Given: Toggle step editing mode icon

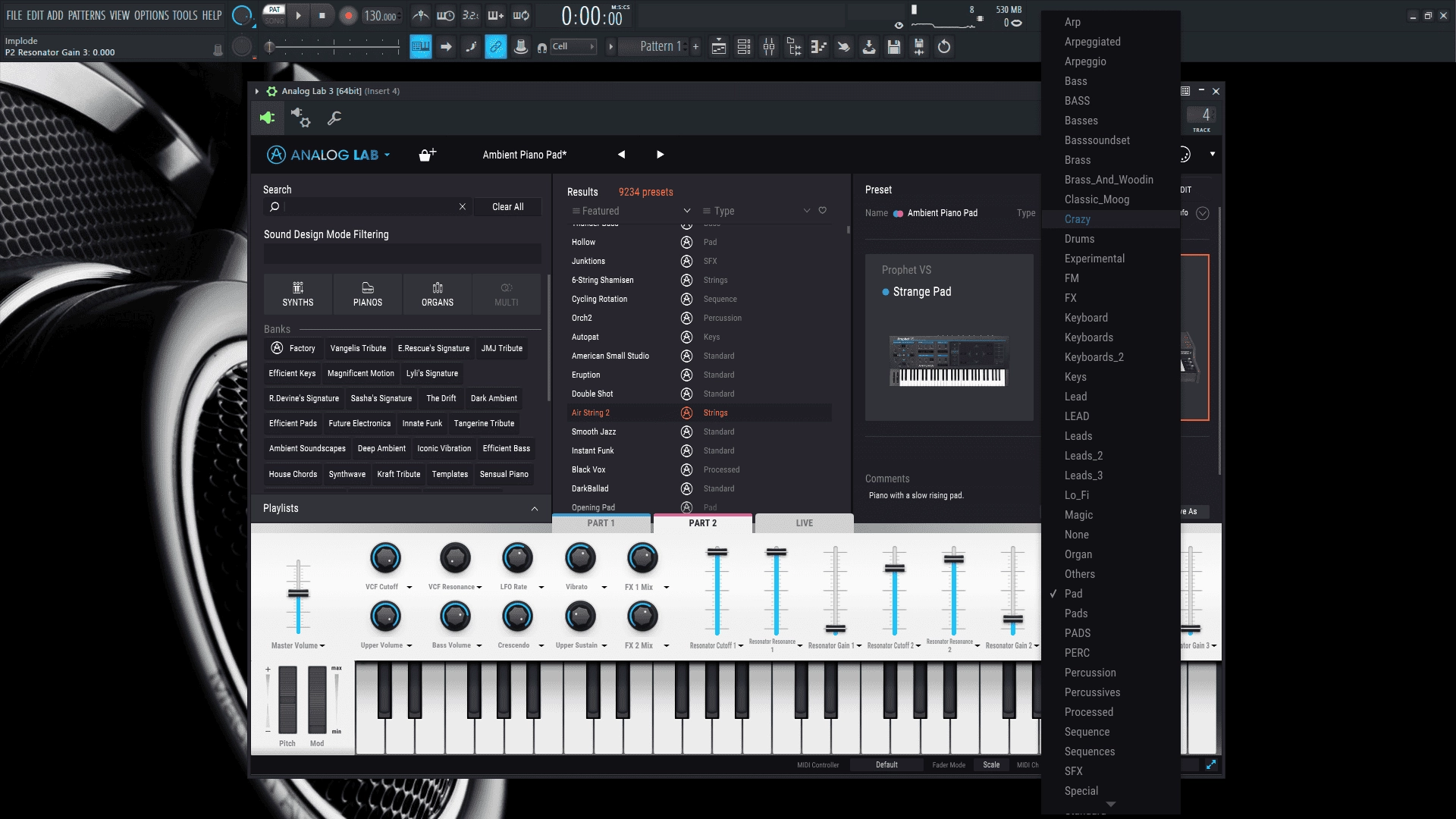Looking at the screenshot, I should pos(471,47).
